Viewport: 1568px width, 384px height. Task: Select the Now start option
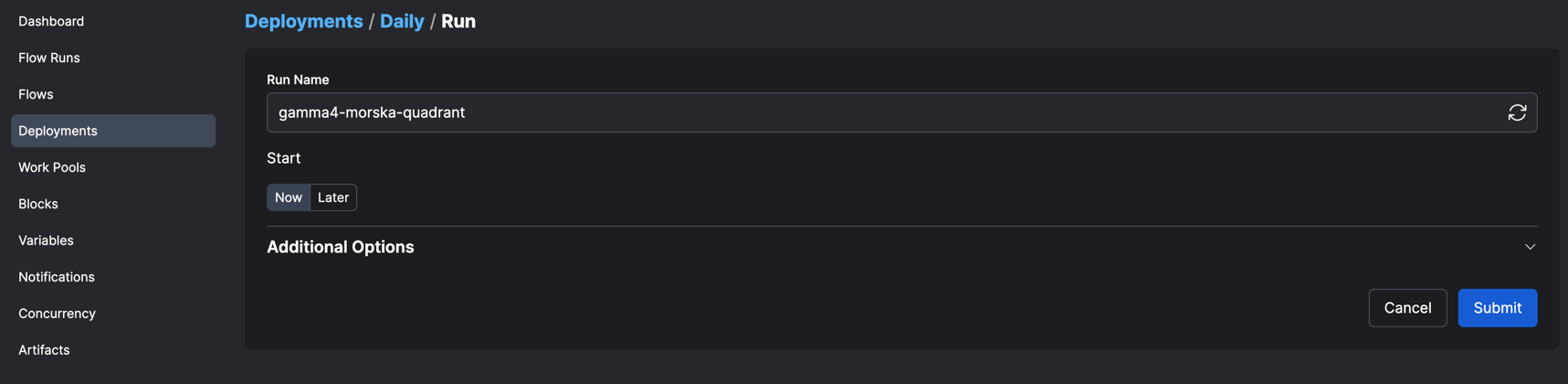[x=289, y=197]
